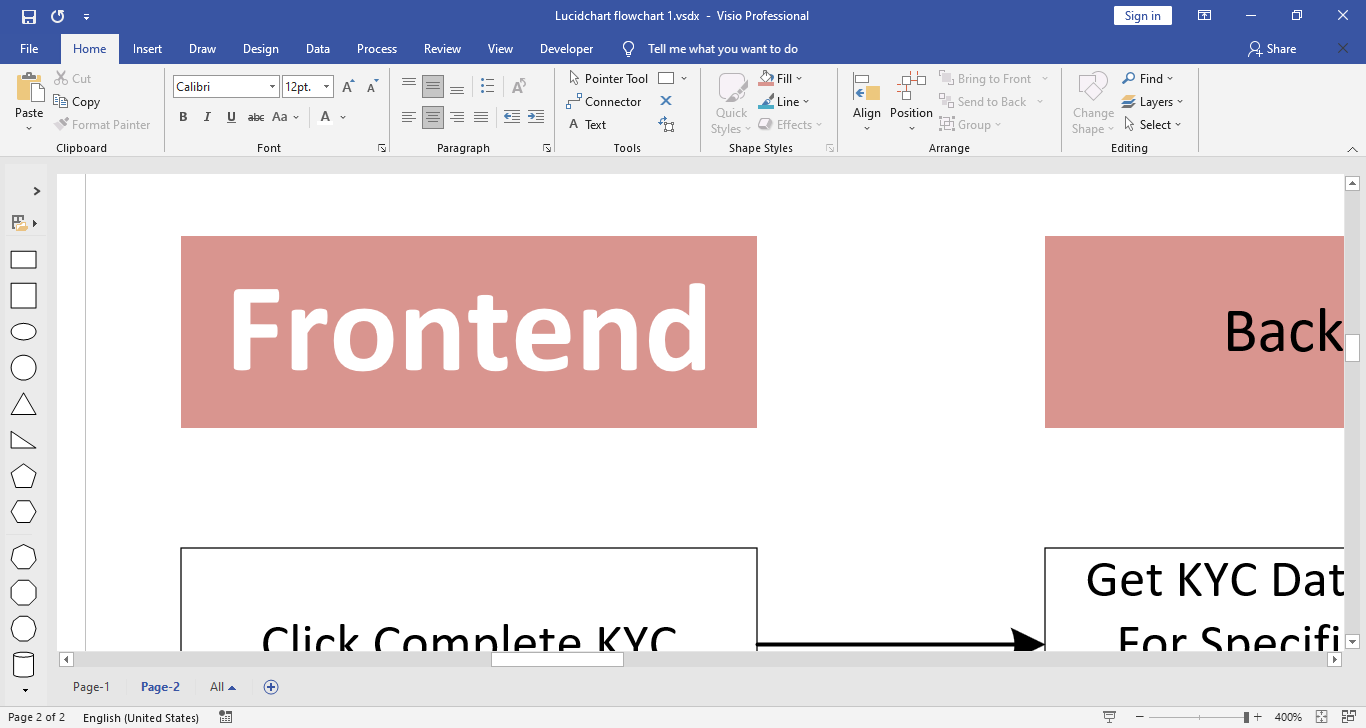Image resolution: width=1366 pixels, height=728 pixels.
Task: Open the font name dropdown
Action: point(271,86)
